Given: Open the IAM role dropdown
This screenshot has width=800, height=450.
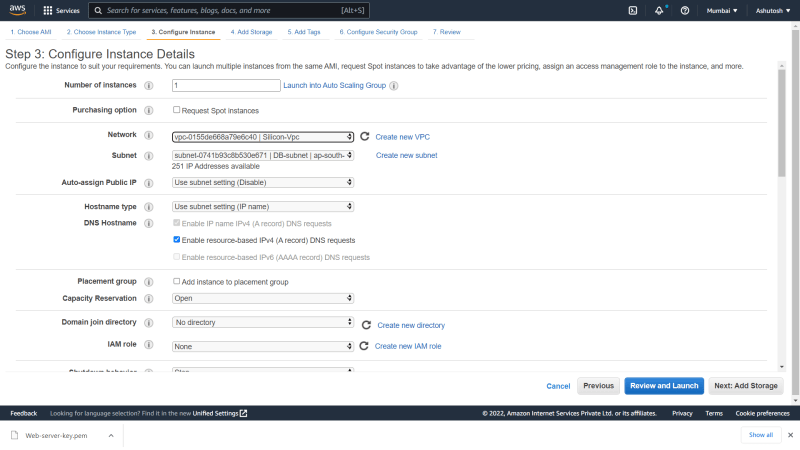Looking at the screenshot, I should pos(263,346).
